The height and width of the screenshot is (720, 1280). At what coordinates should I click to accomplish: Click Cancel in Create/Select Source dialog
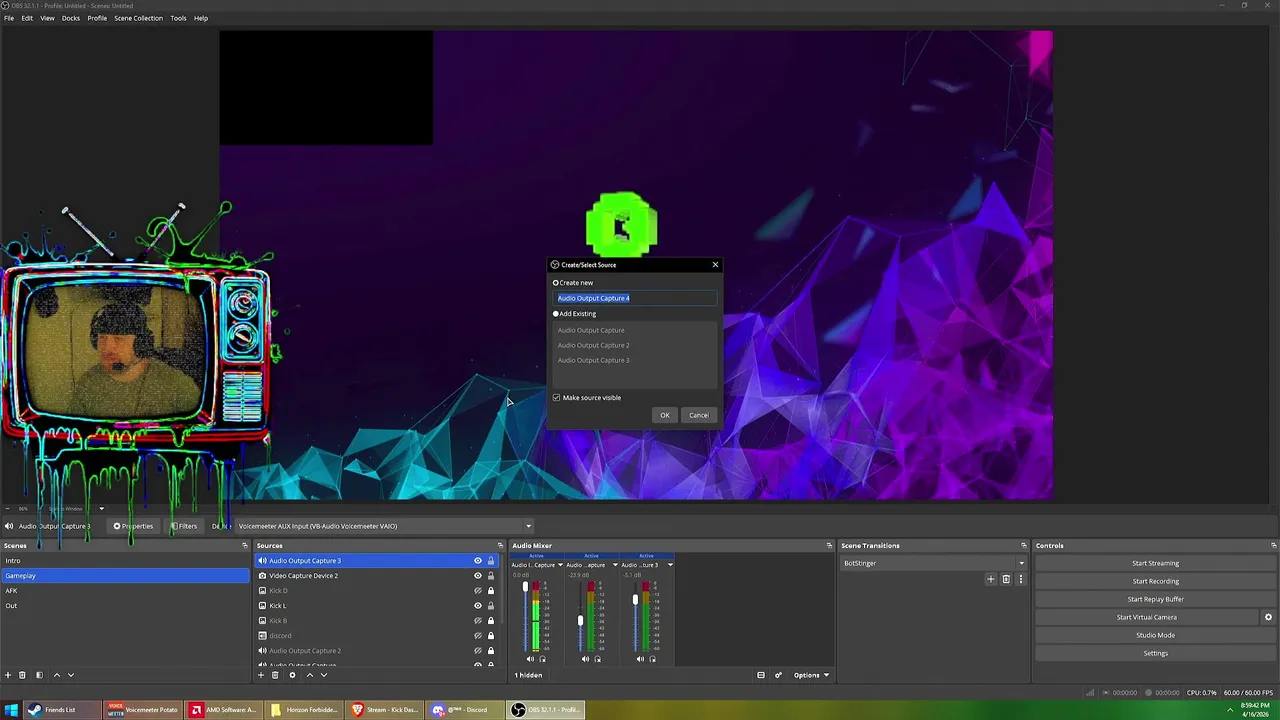(699, 415)
